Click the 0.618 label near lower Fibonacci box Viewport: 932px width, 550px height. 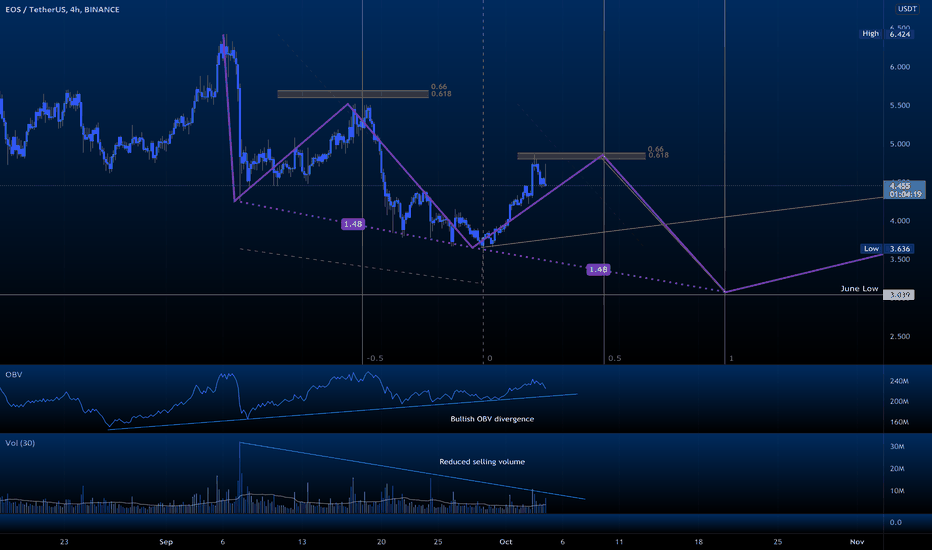tap(658, 155)
